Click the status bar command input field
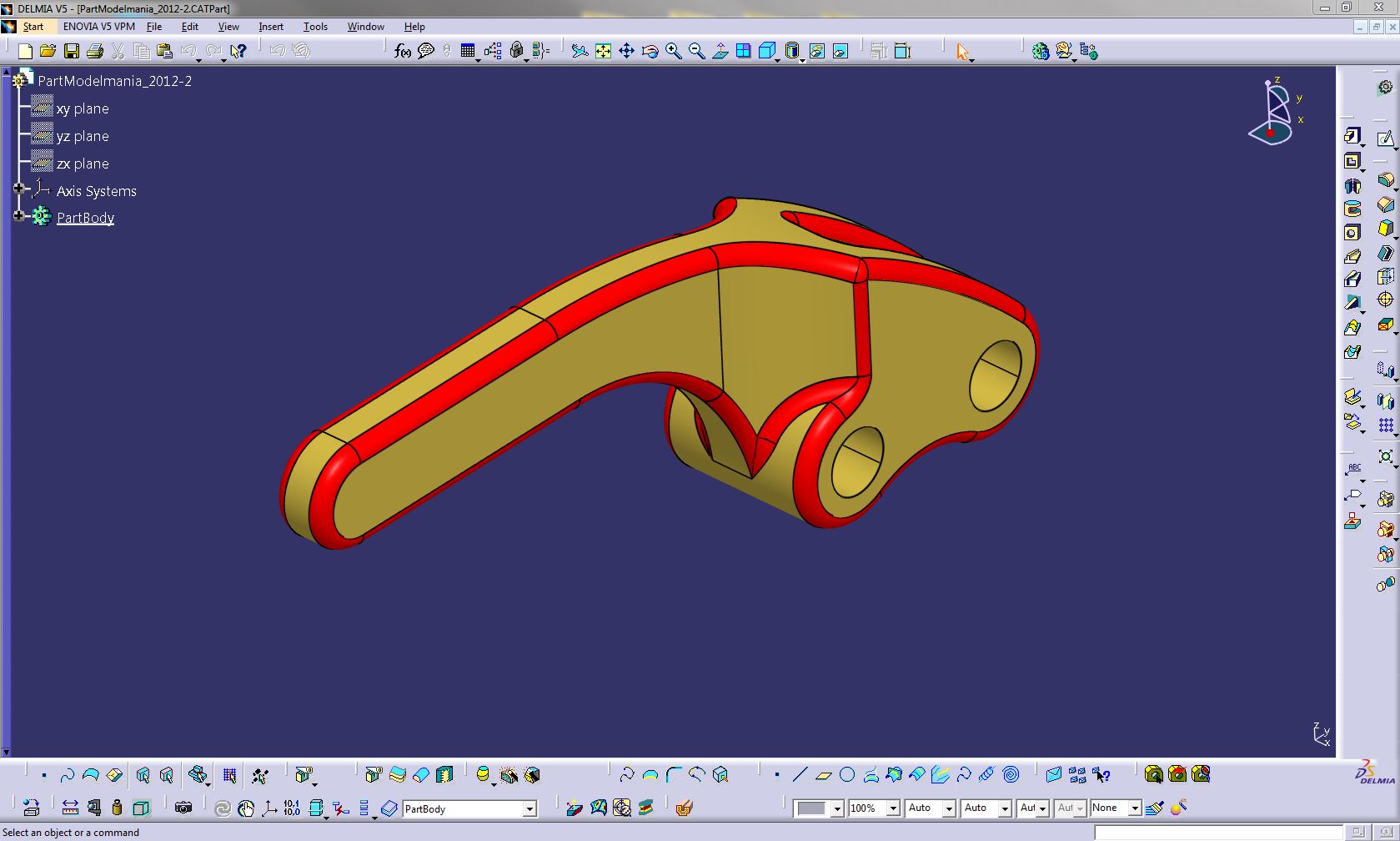Screen dimensions: 1400x841 [1219, 833]
